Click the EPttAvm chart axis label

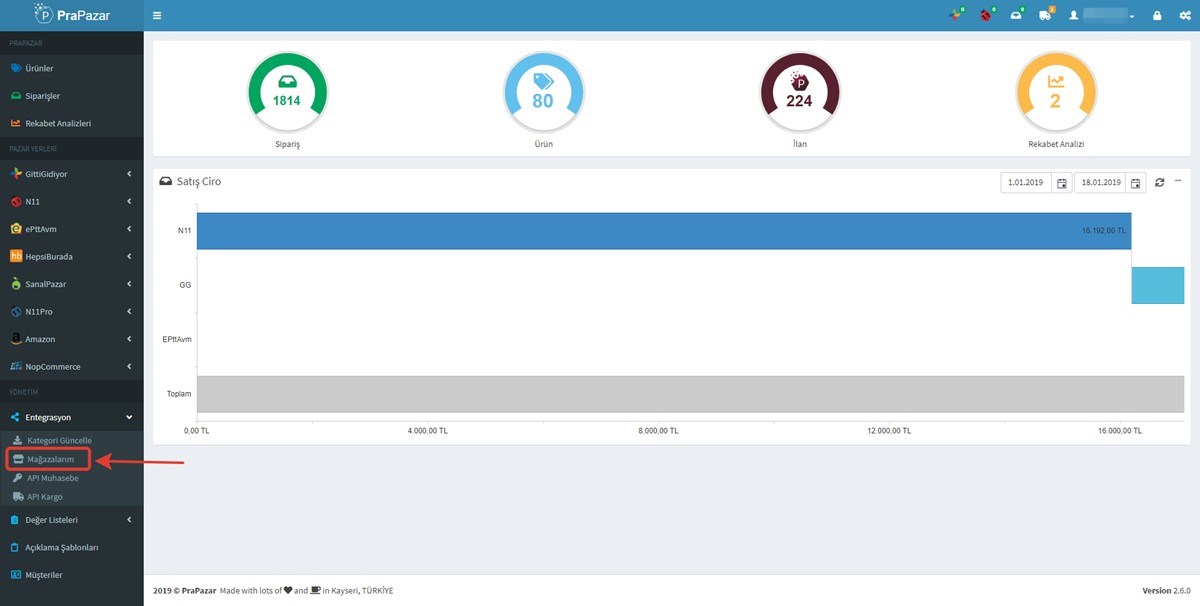(x=177, y=339)
